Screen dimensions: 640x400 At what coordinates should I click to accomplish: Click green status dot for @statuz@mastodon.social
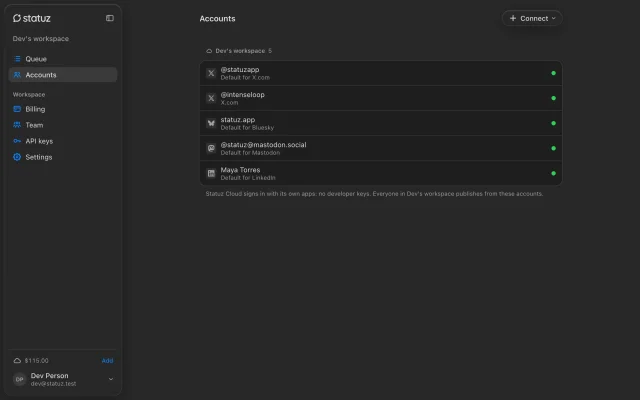point(553,148)
